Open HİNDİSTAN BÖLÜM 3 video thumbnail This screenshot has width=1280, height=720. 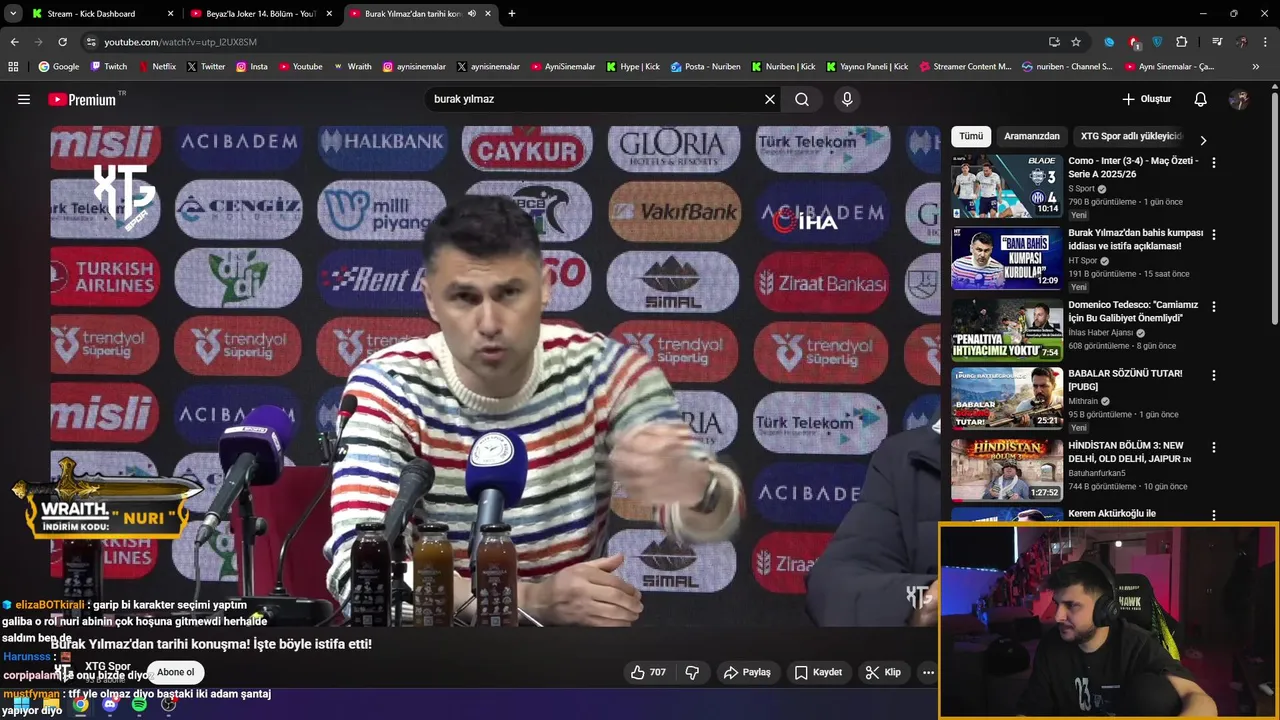1006,470
